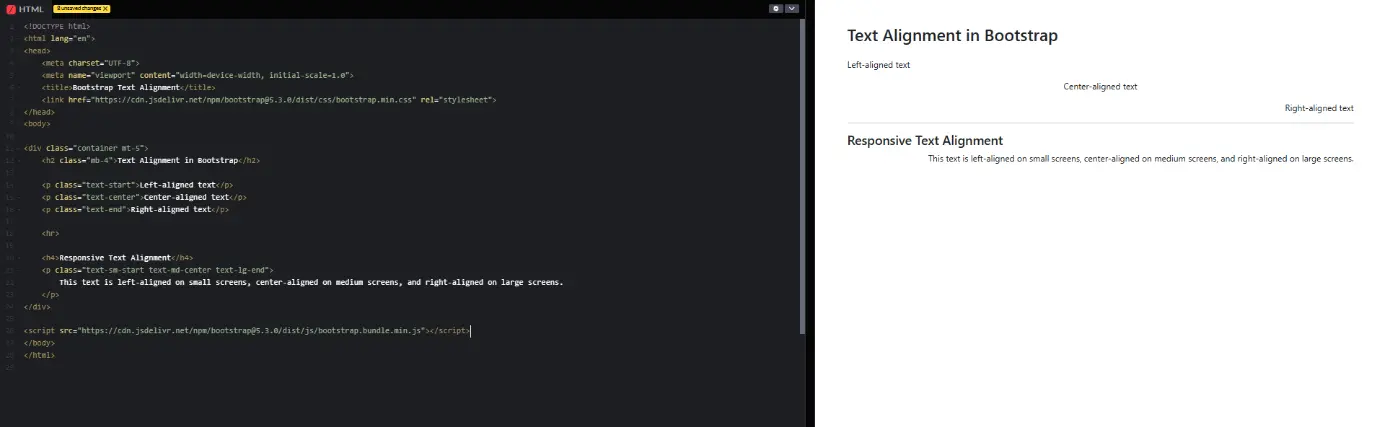Screen dimensions: 1377x427
Task: Click the red HTML editor logo icon
Action: click(x=10, y=8)
